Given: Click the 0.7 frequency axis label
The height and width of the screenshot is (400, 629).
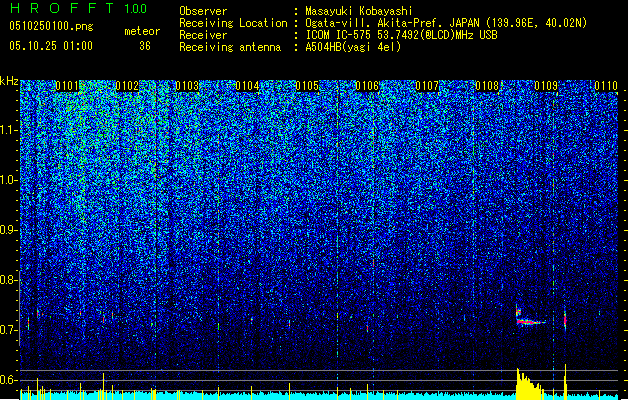Looking at the screenshot, I should click(x=8, y=330).
